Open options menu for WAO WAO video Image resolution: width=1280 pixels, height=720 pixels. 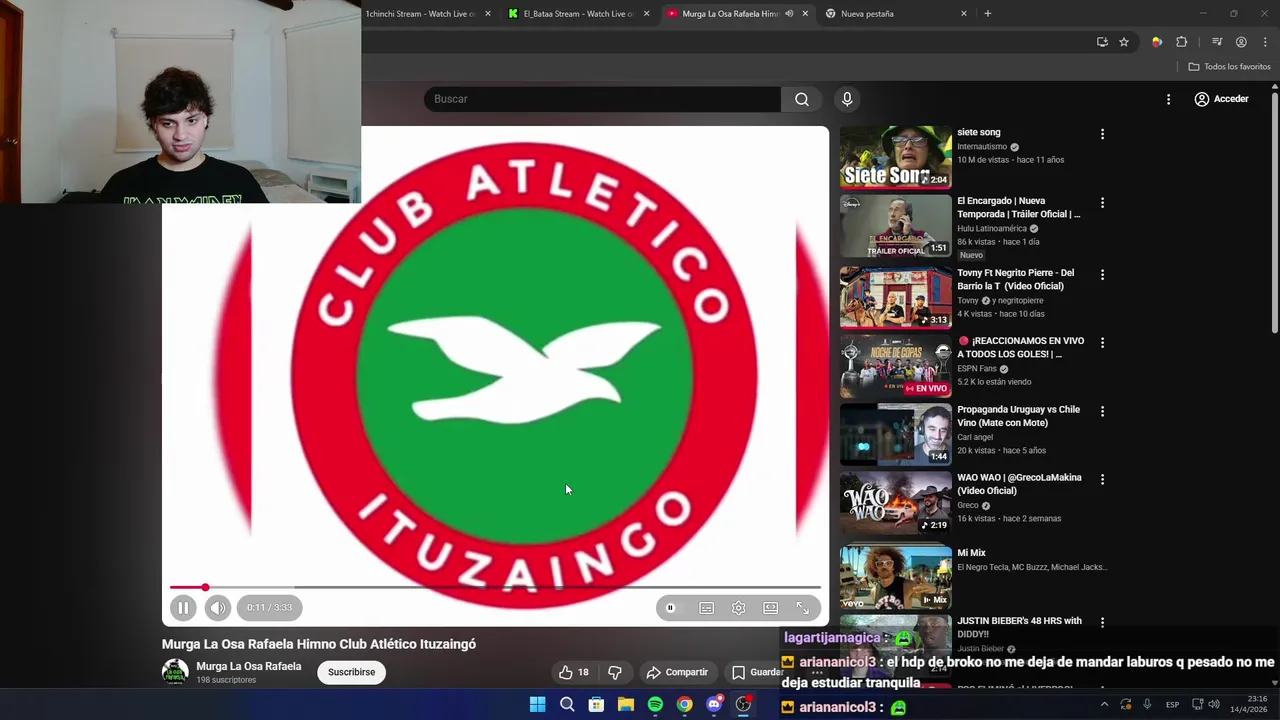[x=1102, y=480]
